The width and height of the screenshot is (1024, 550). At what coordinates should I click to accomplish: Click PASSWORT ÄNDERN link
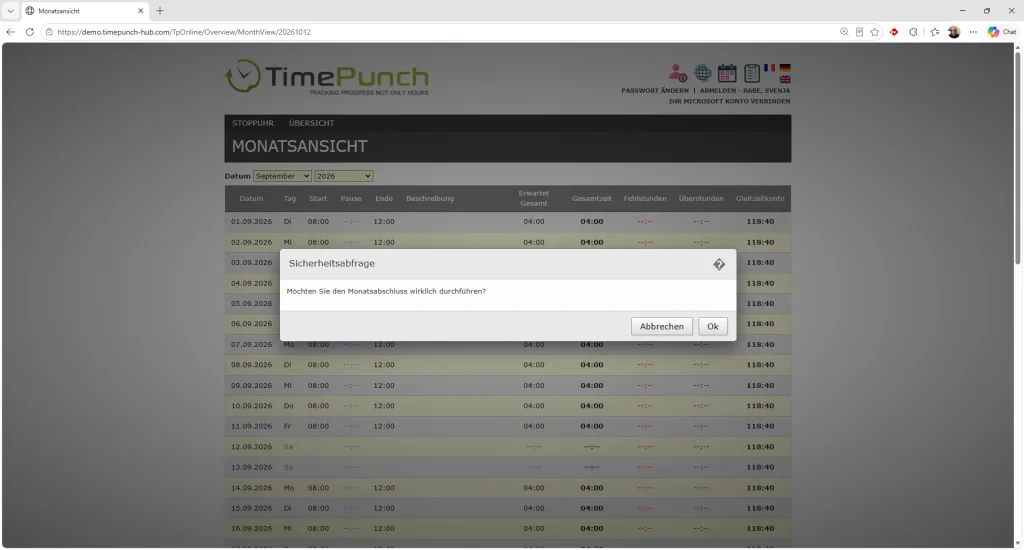pos(655,90)
